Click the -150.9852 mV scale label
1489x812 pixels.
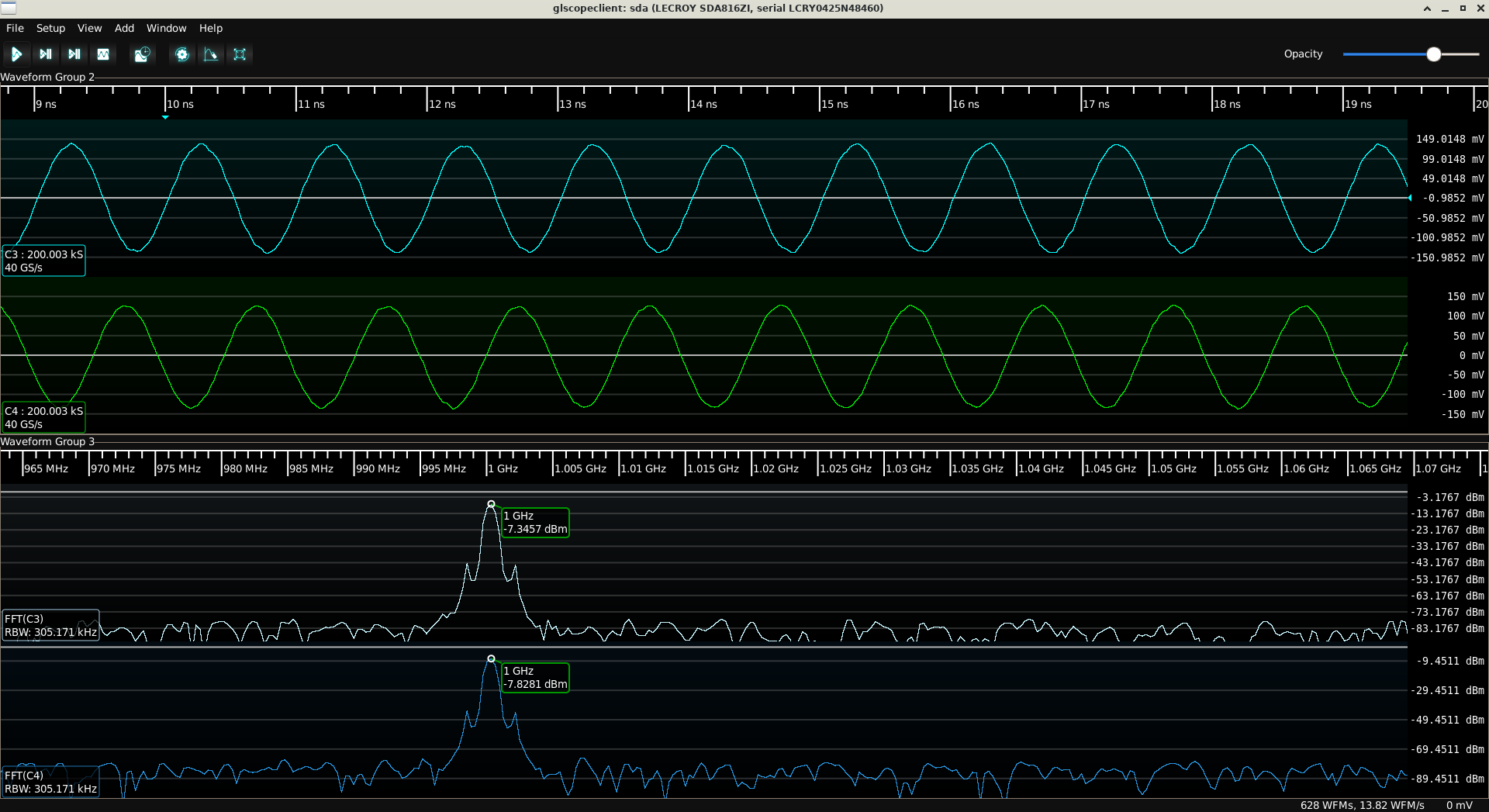1446,257
